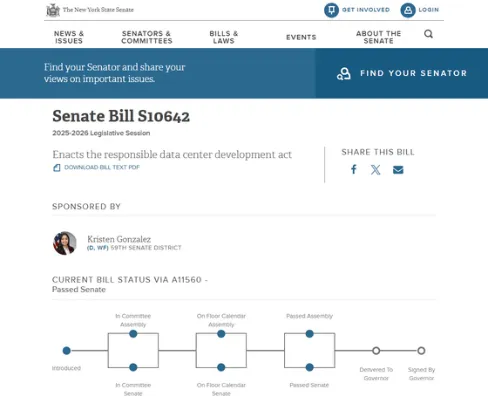Click the Get Involved pin icon

point(331,10)
